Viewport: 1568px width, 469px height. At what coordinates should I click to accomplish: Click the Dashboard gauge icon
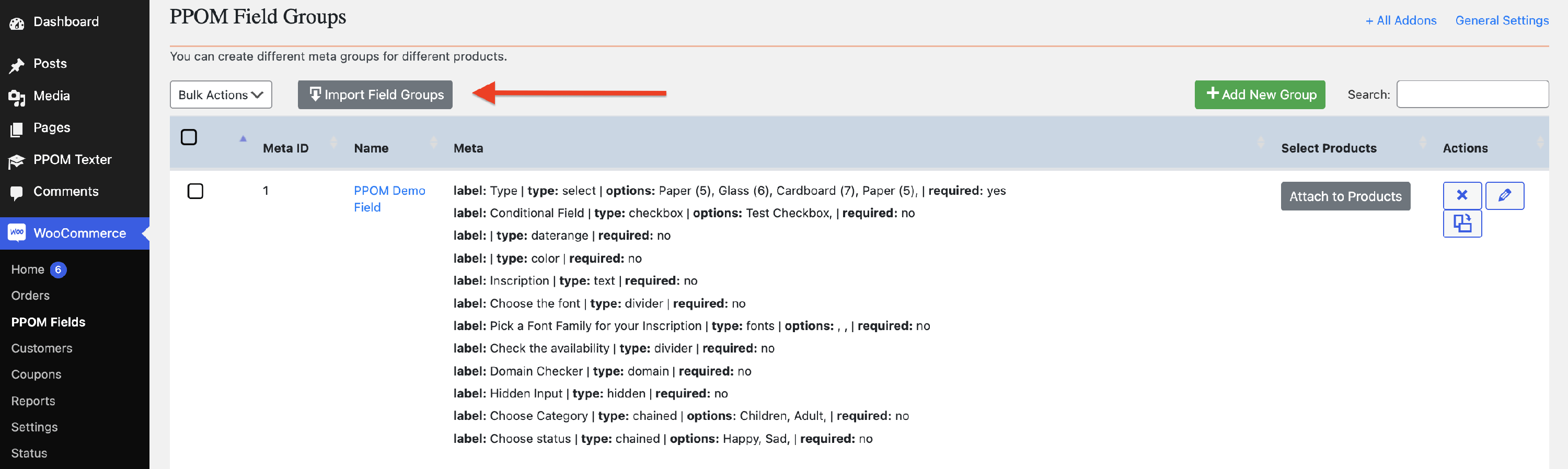[x=17, y=23]
